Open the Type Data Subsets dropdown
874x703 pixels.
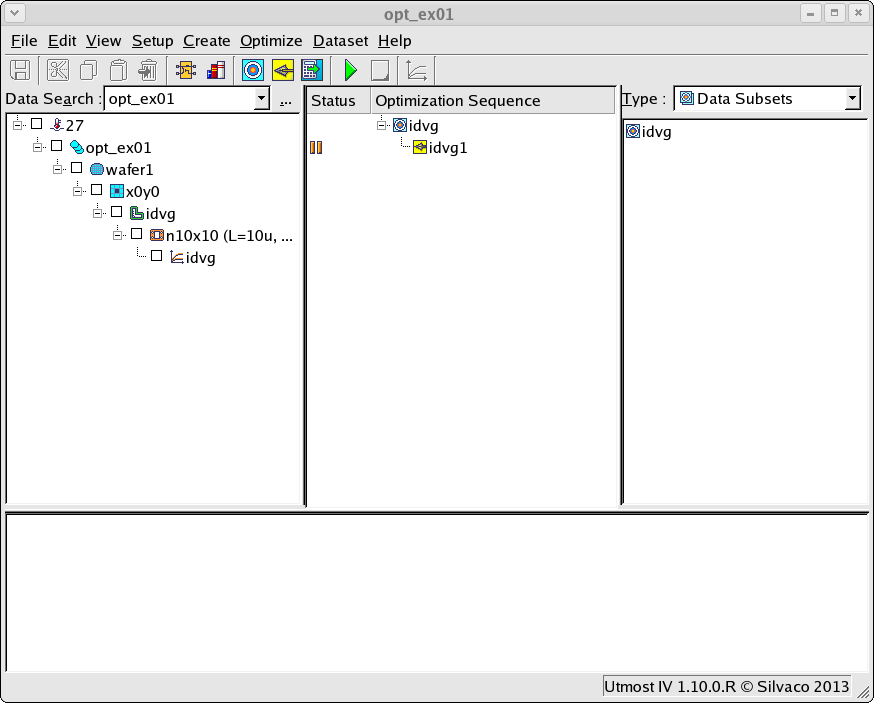click(x=852, y=99)
